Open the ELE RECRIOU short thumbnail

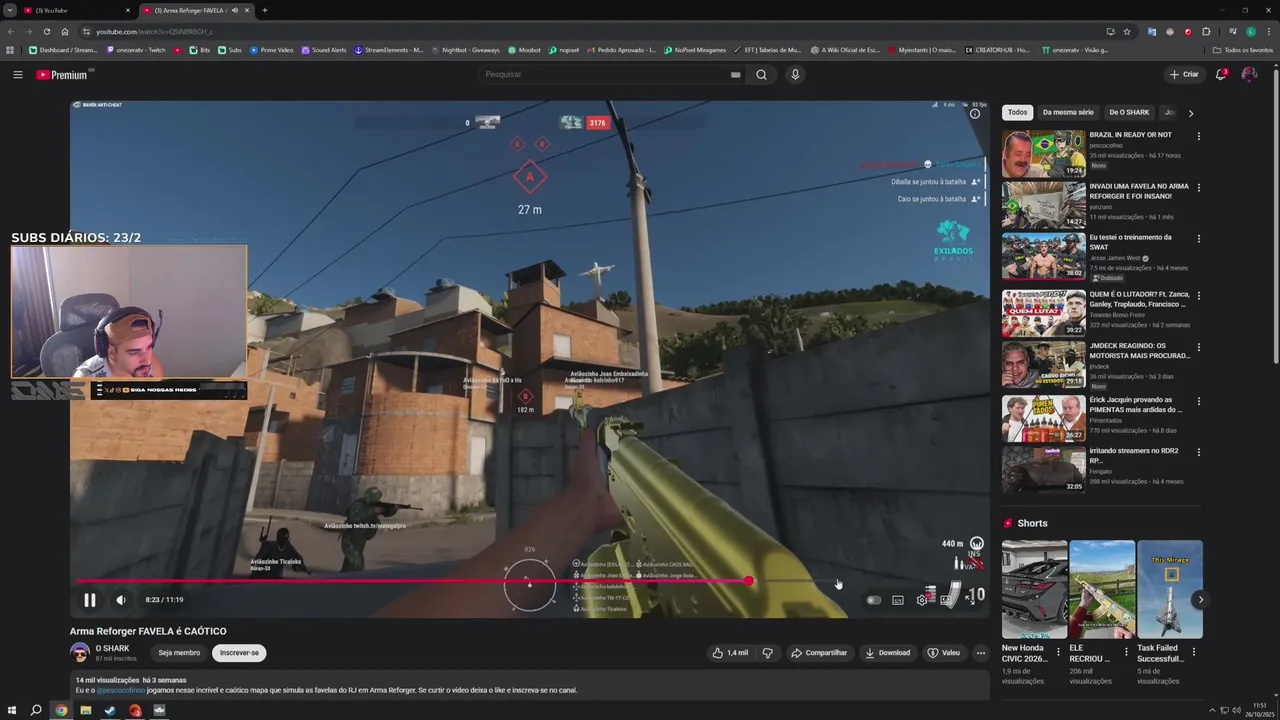point(1102,589)
